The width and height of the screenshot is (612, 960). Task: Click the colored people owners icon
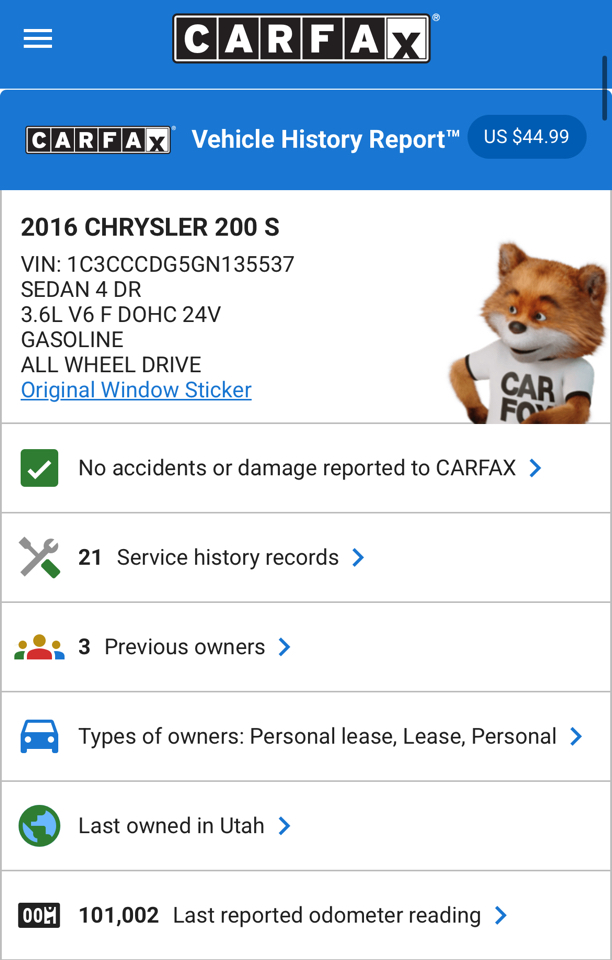coord(39,647)
